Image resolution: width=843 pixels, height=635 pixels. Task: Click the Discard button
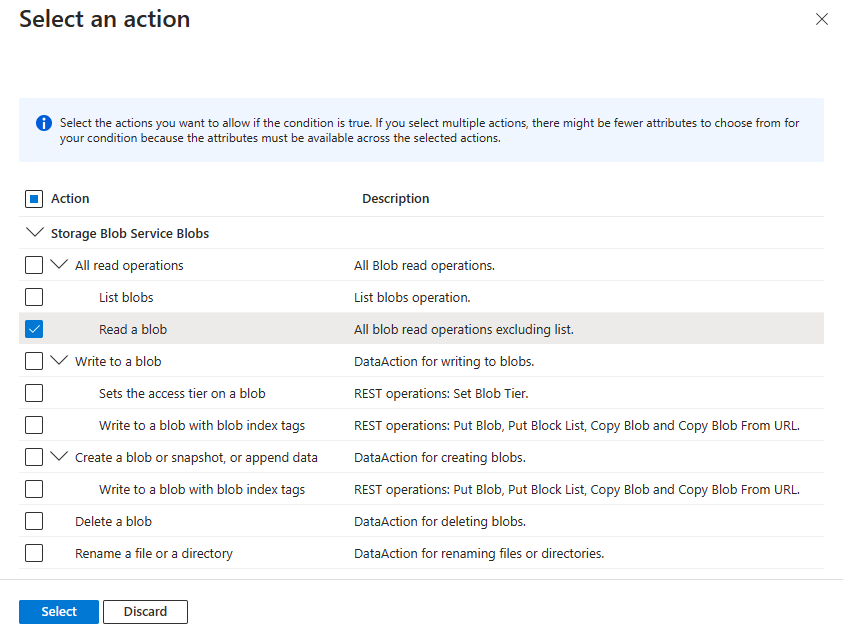pyautogui.click(x=145, y=611)
